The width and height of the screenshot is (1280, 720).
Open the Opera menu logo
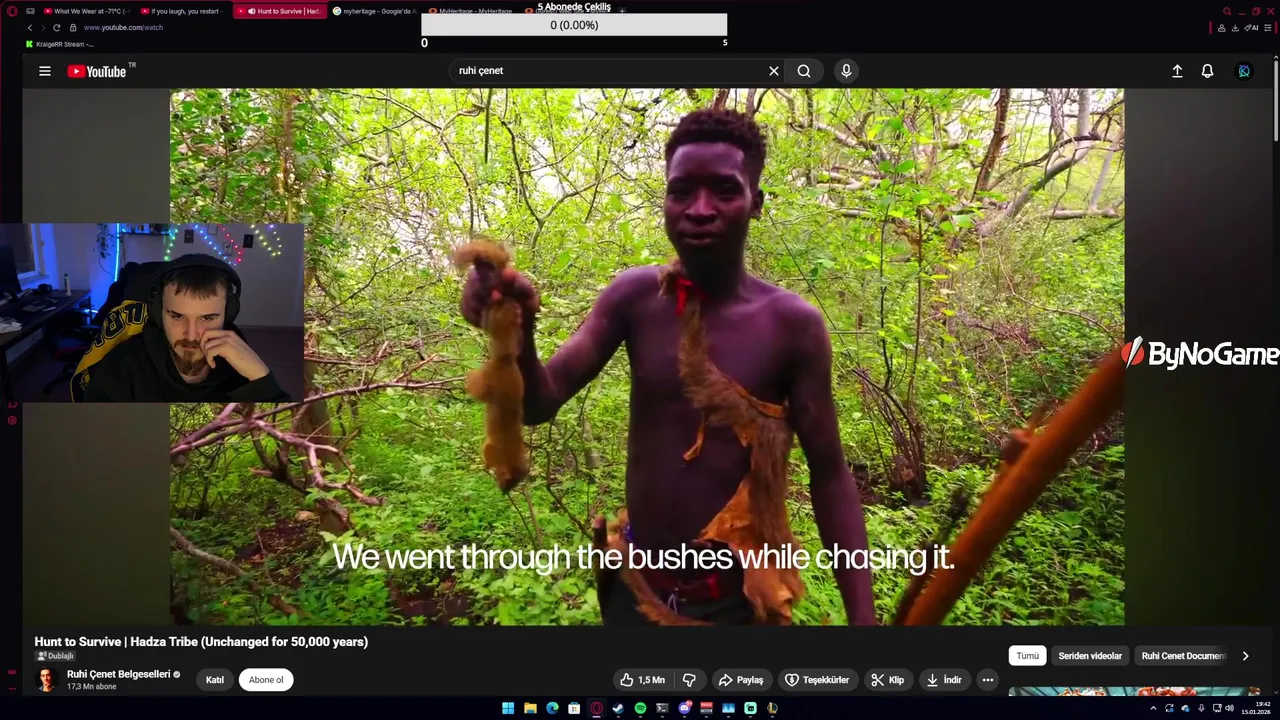[x=12, y=11]
